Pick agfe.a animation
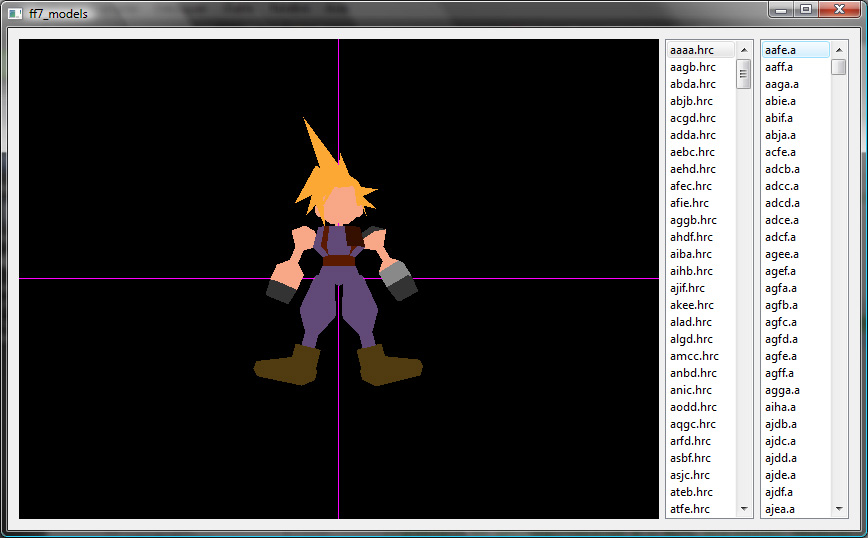This screenshot has width=868, height=538. [796, 356]
